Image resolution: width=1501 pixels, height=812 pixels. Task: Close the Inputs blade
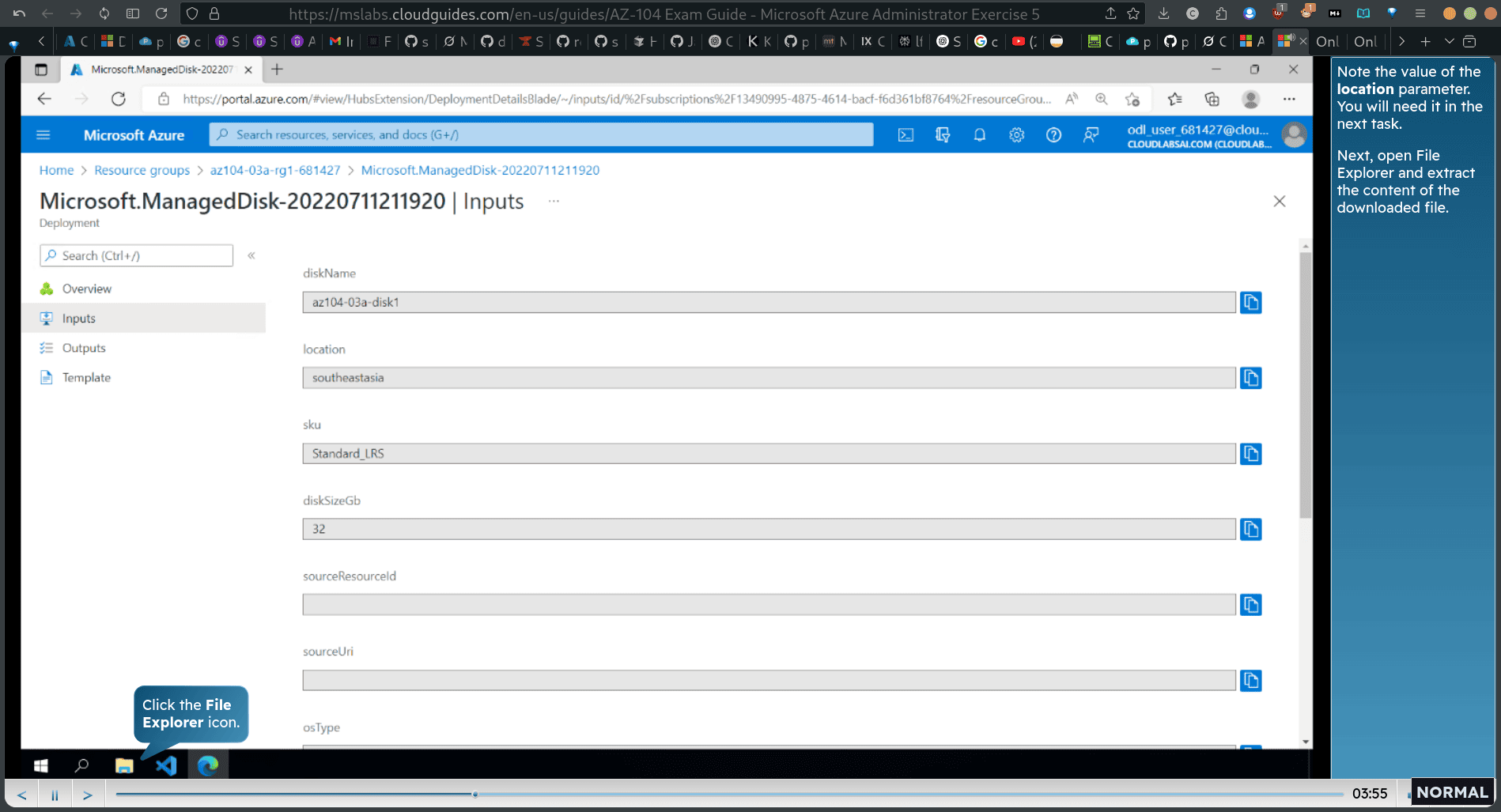pos(1280,202)
